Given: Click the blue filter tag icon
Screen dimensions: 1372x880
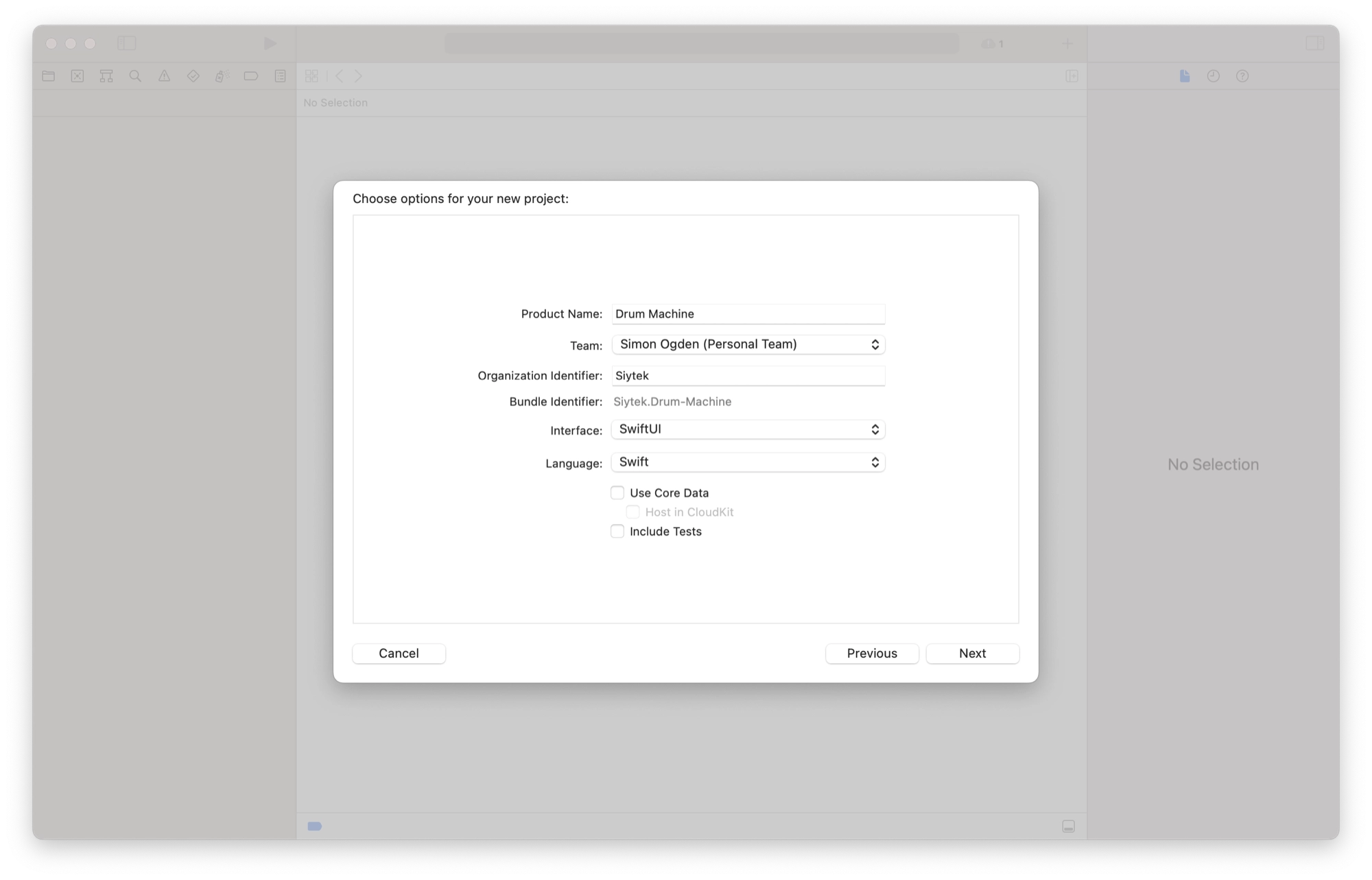Looking at the screenshot, I should [315, 826].
